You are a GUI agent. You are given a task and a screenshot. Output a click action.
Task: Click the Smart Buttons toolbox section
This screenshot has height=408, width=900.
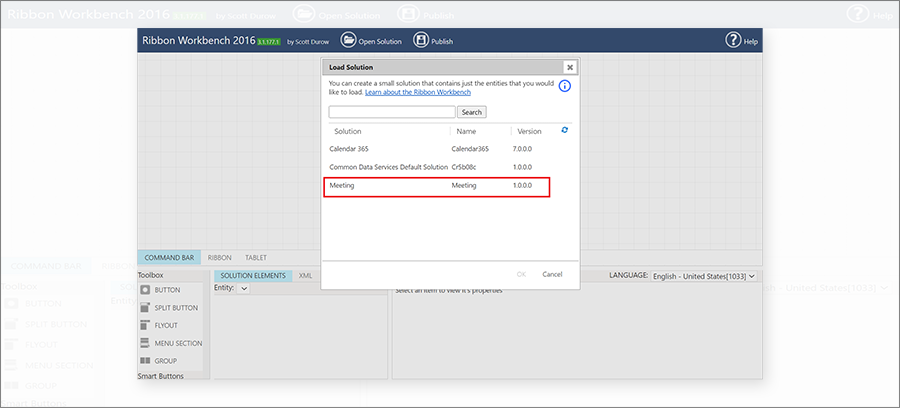pyautogui.click(x=161, y=376)
